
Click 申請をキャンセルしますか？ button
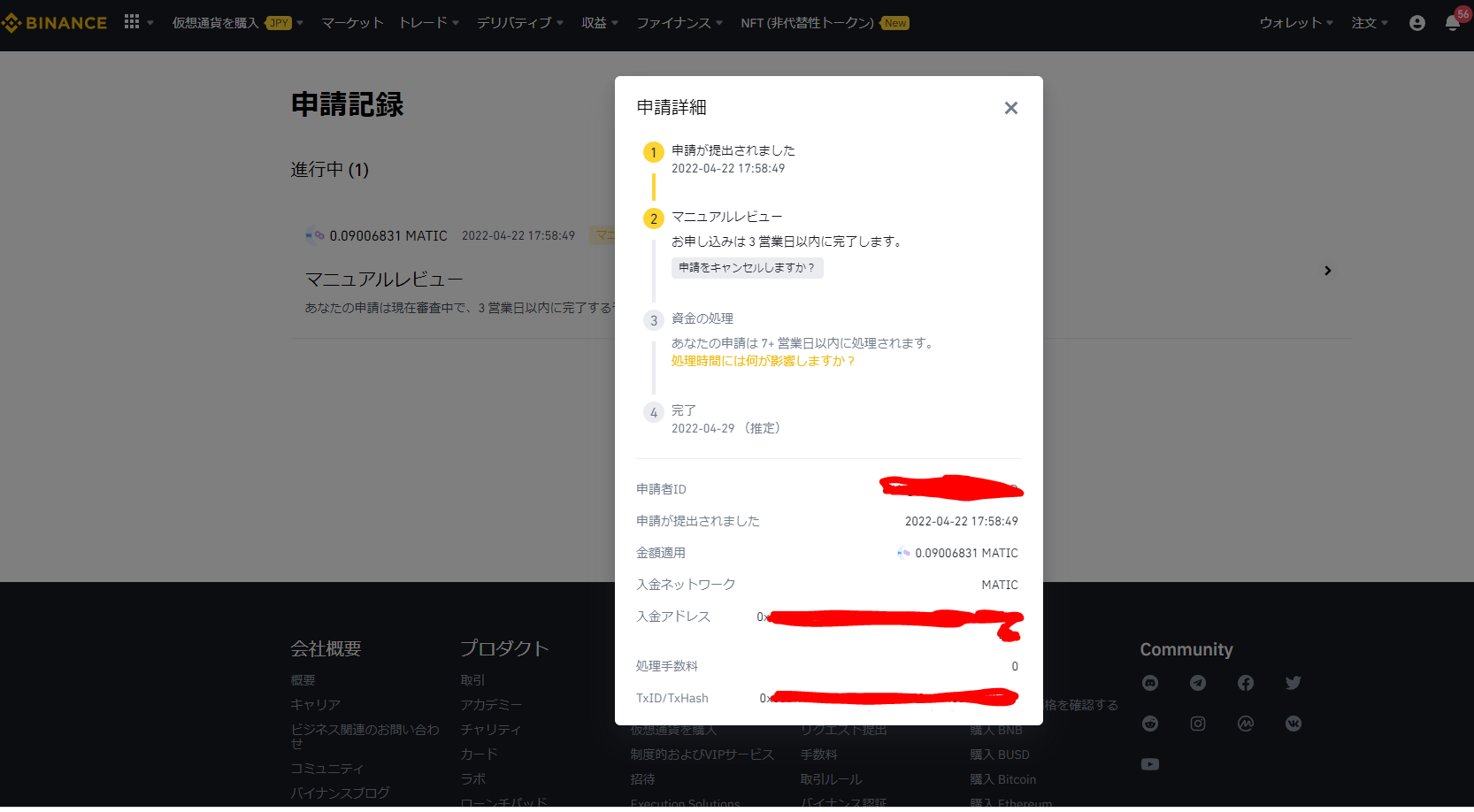(x=747, y=267)
